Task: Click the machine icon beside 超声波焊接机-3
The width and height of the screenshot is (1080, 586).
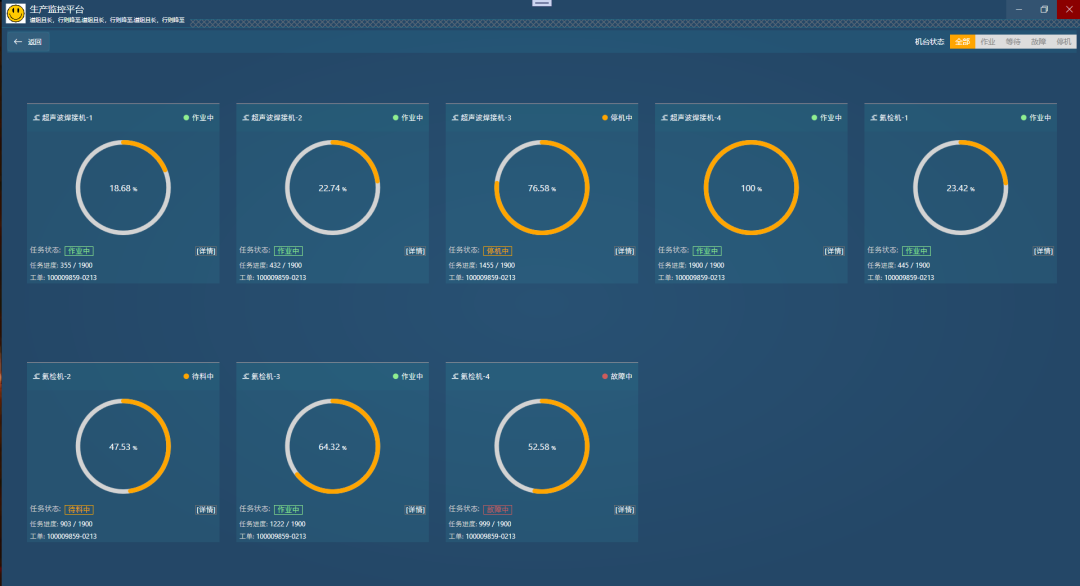Action: (x=455, y=118)
